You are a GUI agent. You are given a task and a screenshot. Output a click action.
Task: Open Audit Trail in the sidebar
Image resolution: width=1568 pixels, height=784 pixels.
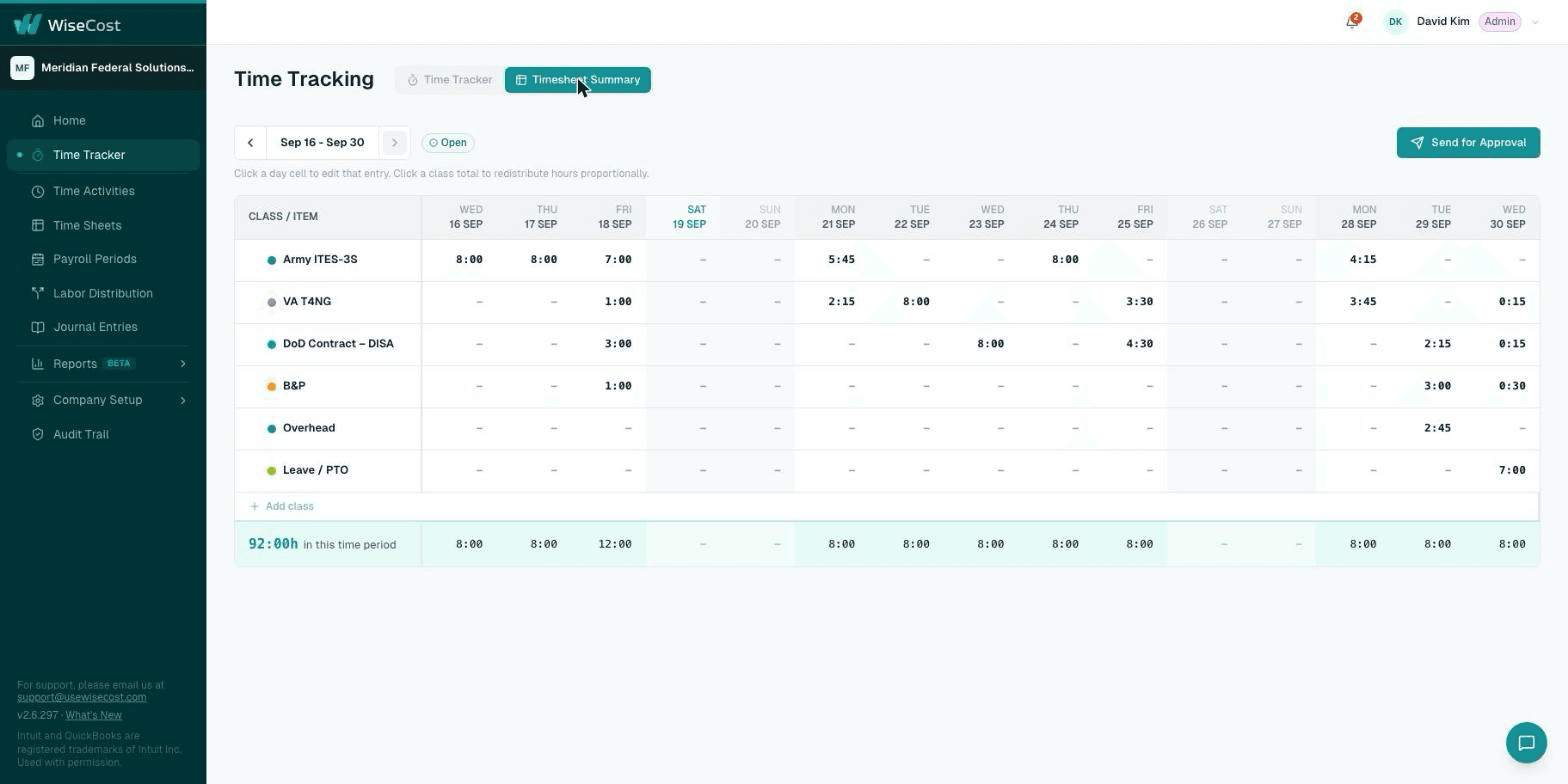point(103,434)
